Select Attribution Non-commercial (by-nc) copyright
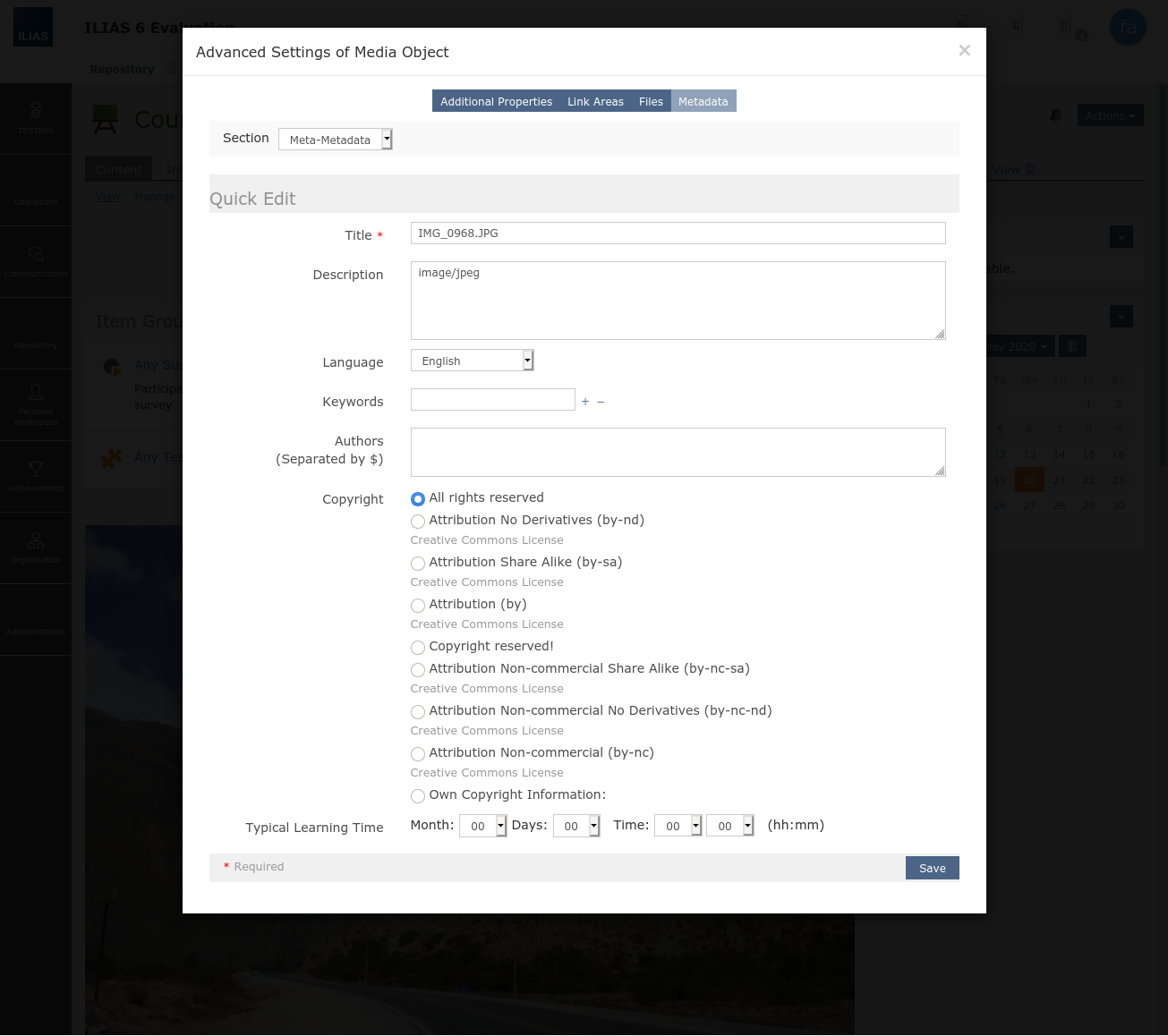The image size is (1168, 1036). 418,754
